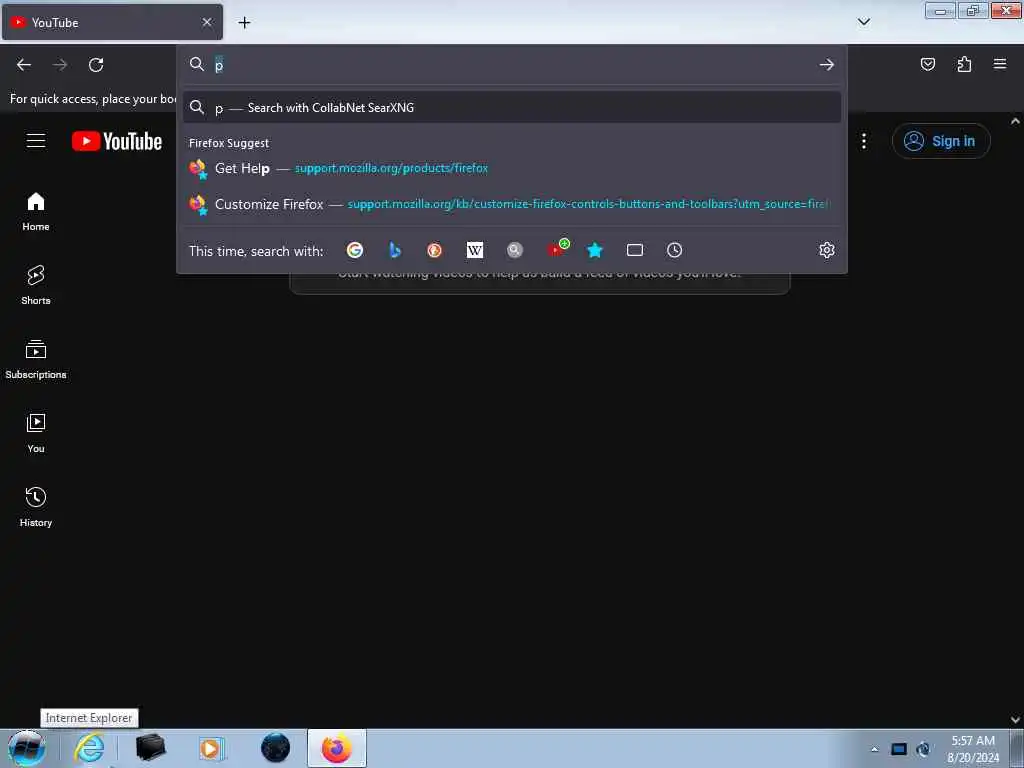1024x768 pixels.
Task: Search this time with Bing icon
Action: [x=394, y=250]
